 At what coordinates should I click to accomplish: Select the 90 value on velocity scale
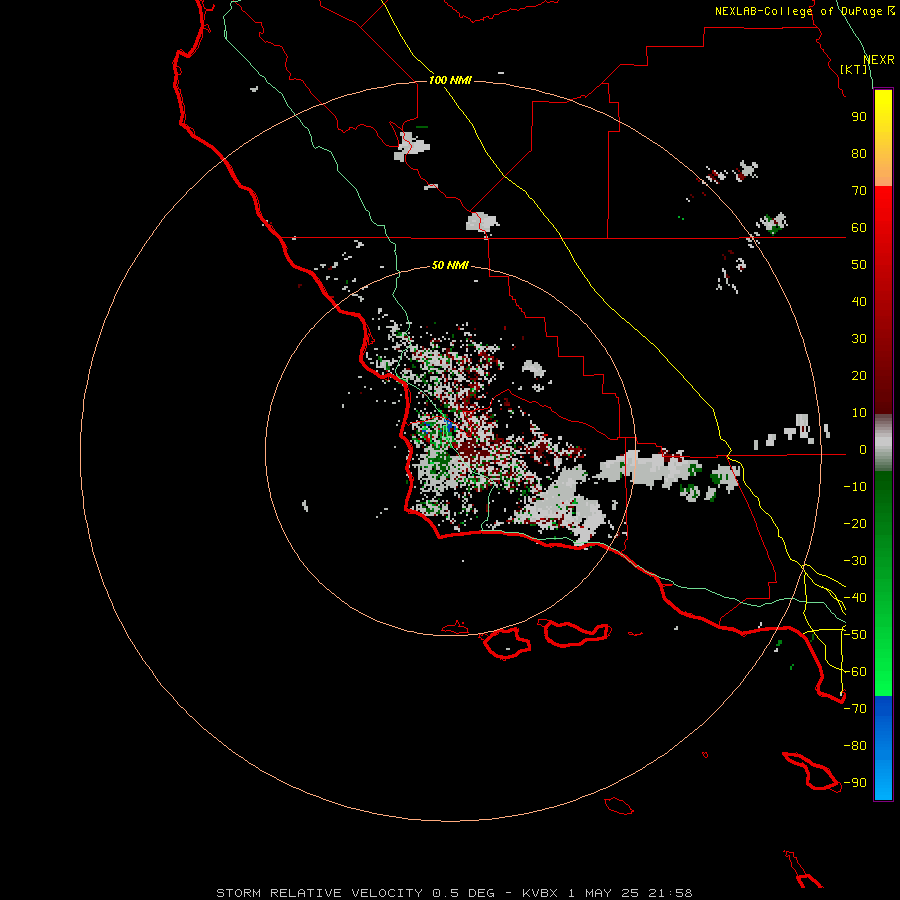859,117
